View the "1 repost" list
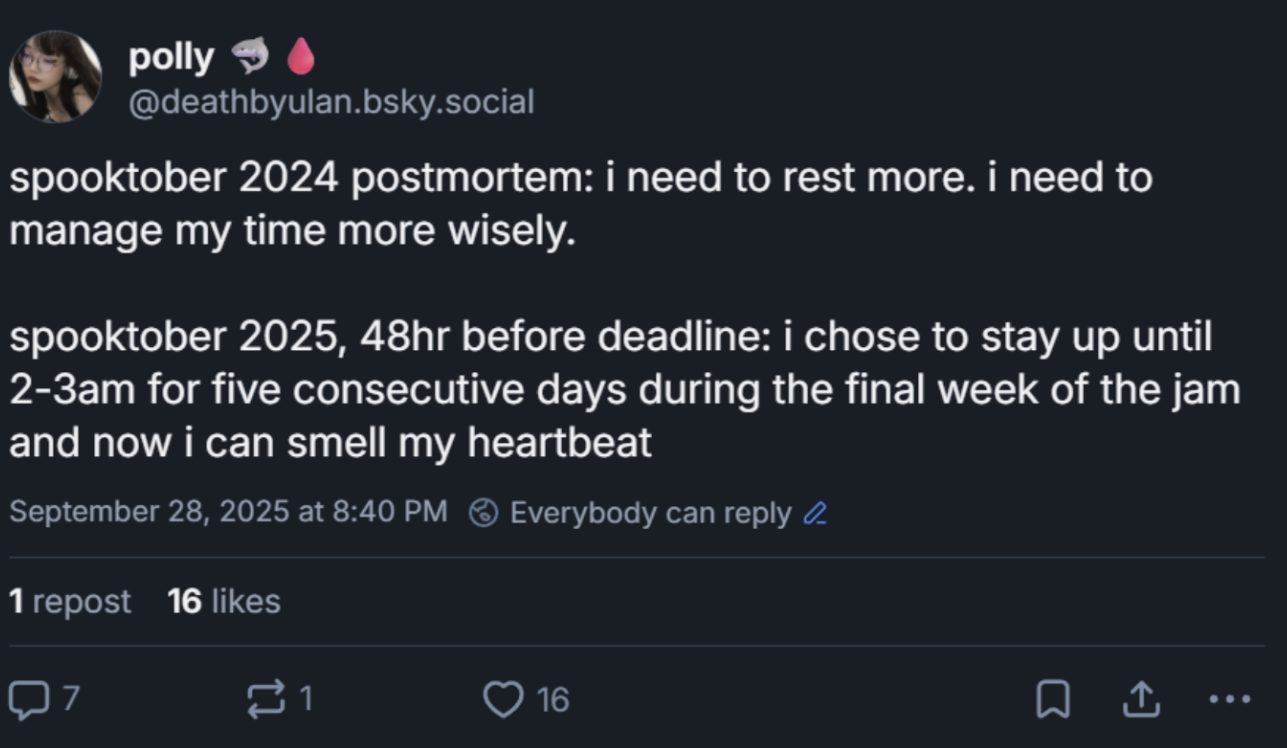Viewport: 1287px width, 748px height. 70,601
